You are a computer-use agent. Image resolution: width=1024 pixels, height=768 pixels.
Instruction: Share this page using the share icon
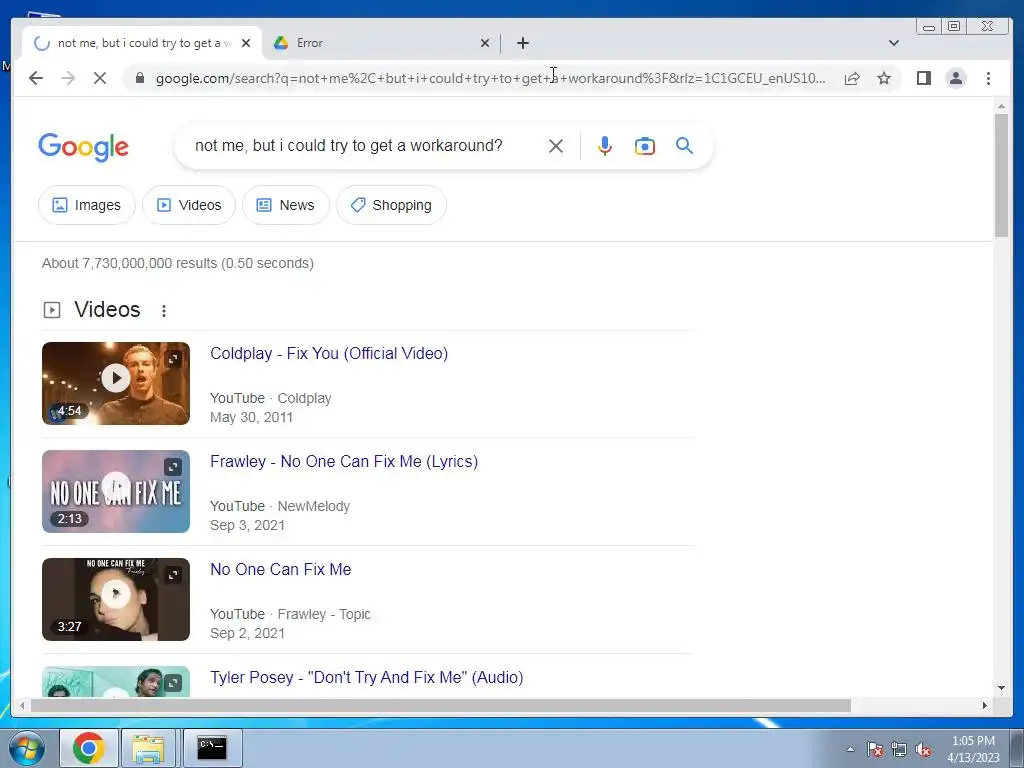point(852,78)
